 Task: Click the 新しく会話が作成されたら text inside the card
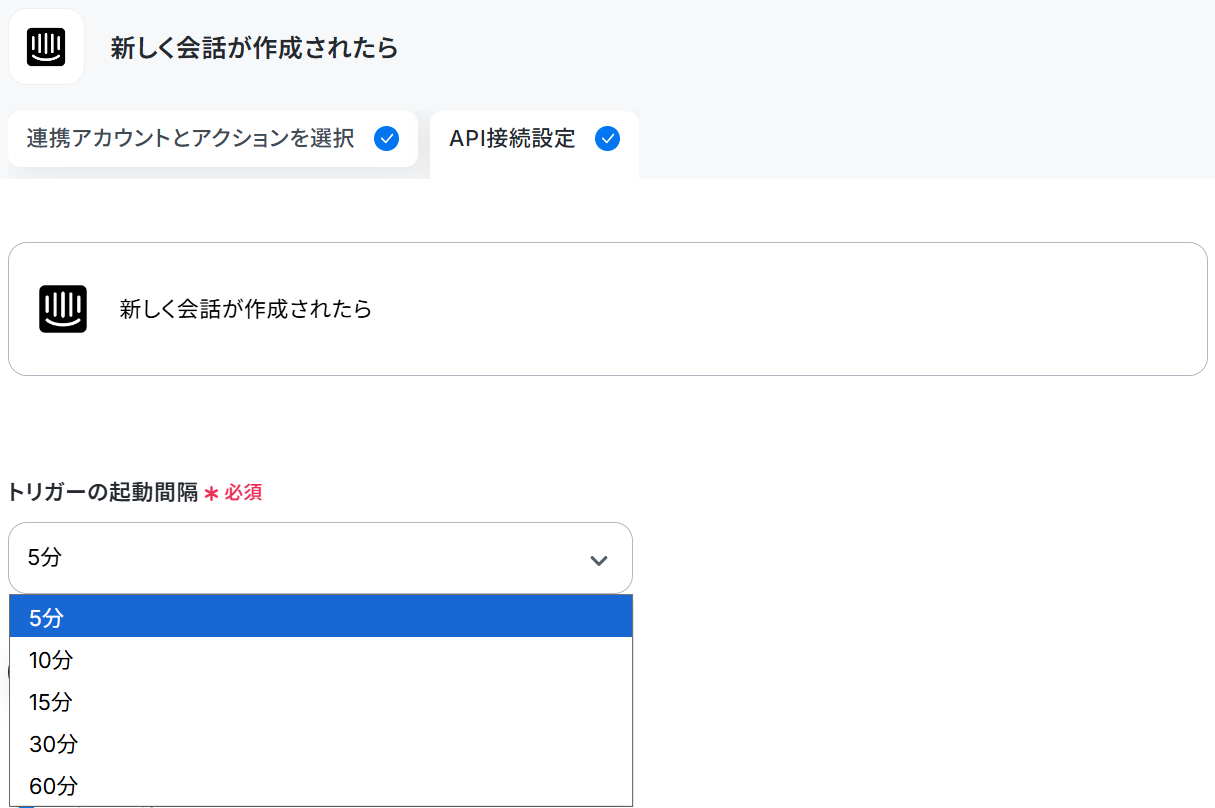(x=246, y=309)
